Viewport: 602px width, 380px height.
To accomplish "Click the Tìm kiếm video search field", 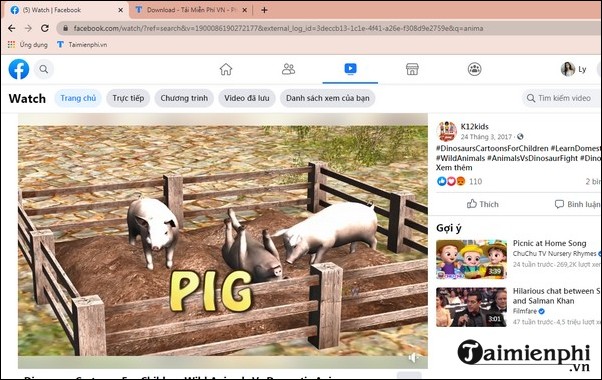I will coord(561,98).
